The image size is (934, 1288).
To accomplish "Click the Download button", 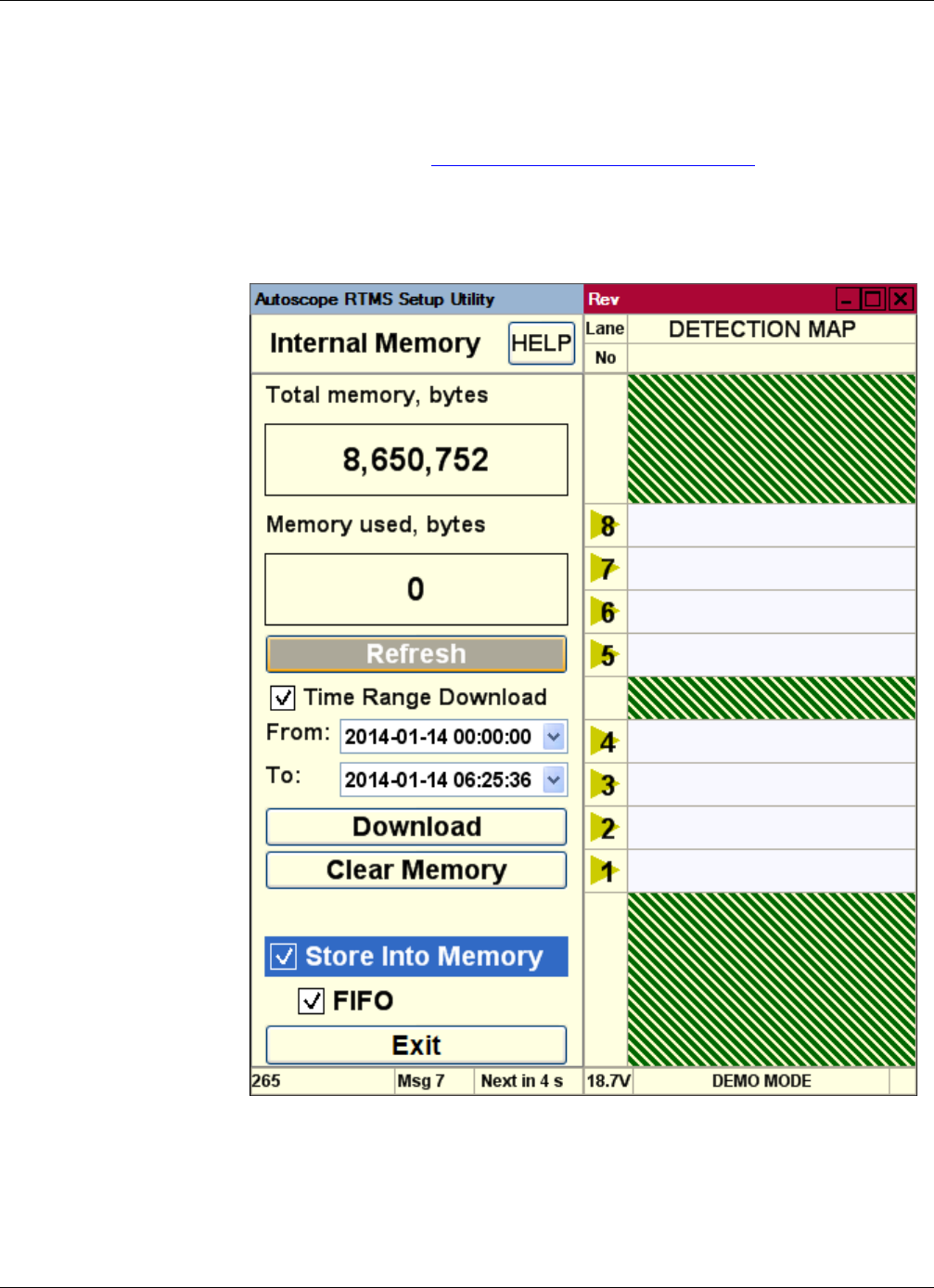I will [416, 827].
